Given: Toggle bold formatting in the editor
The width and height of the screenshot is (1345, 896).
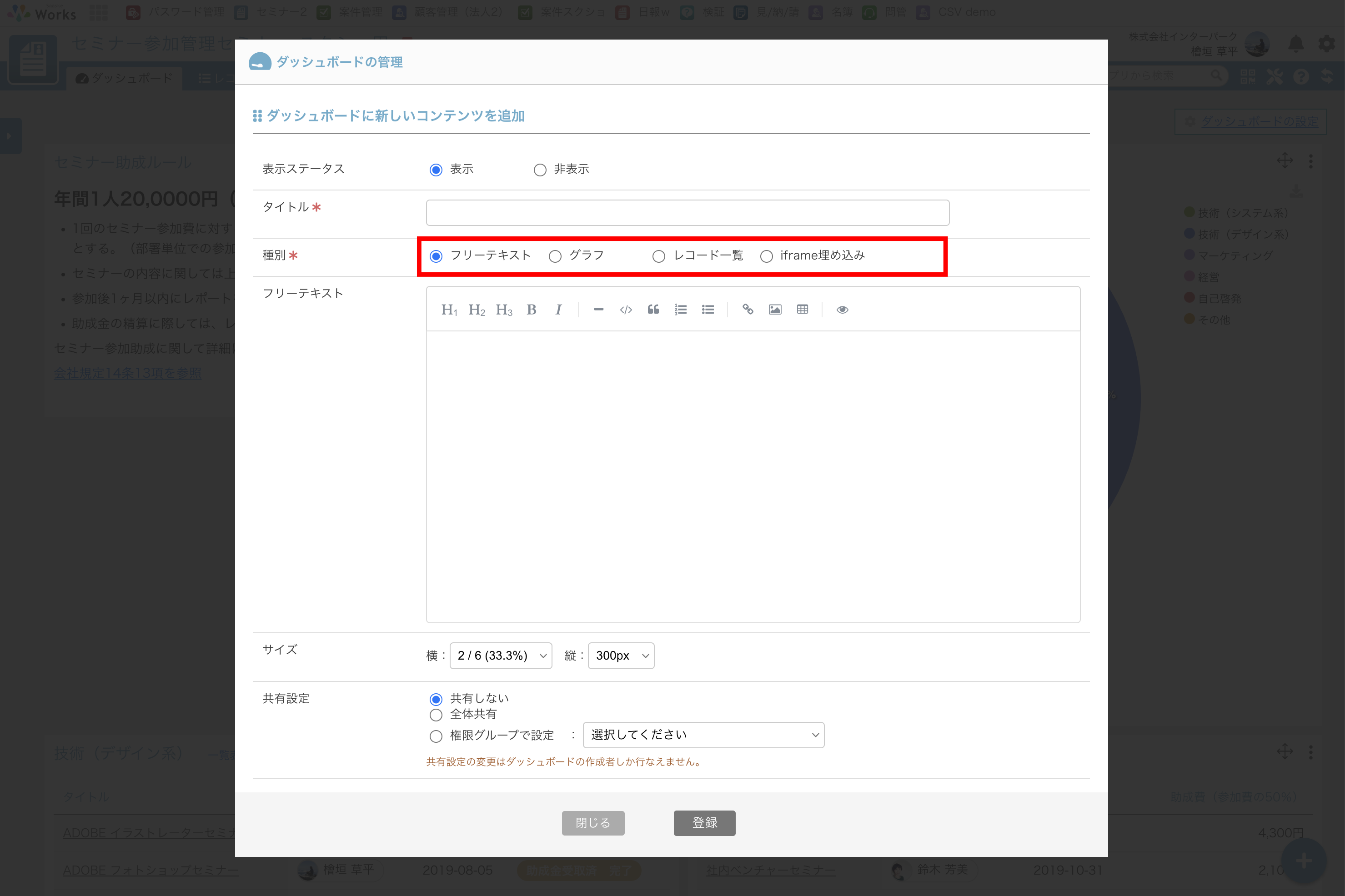Looking at the screenshot, I should [x=531, y=310].
